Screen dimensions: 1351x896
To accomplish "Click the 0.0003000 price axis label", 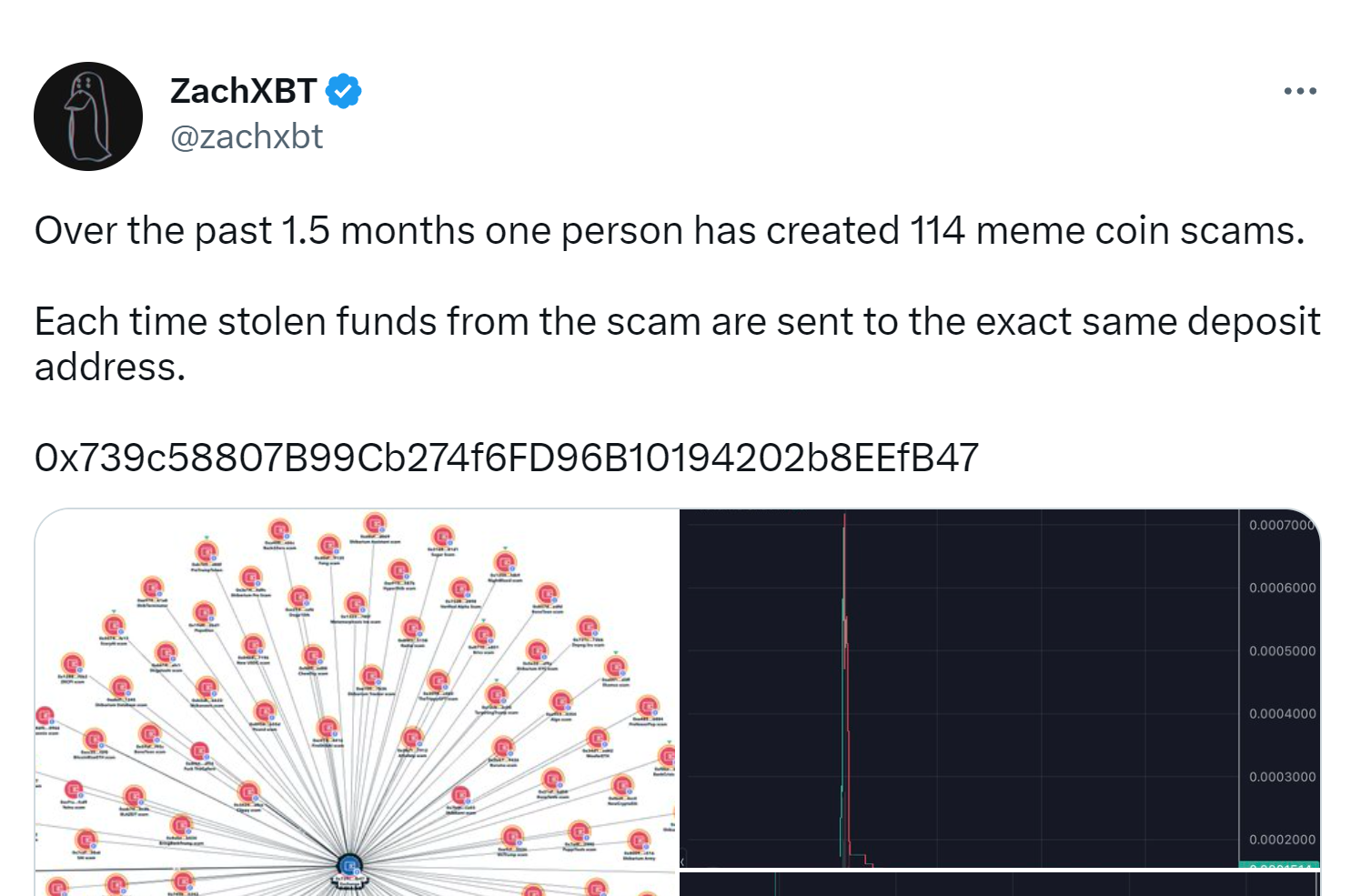I will pyautogui.click(x=1282, y=777).
